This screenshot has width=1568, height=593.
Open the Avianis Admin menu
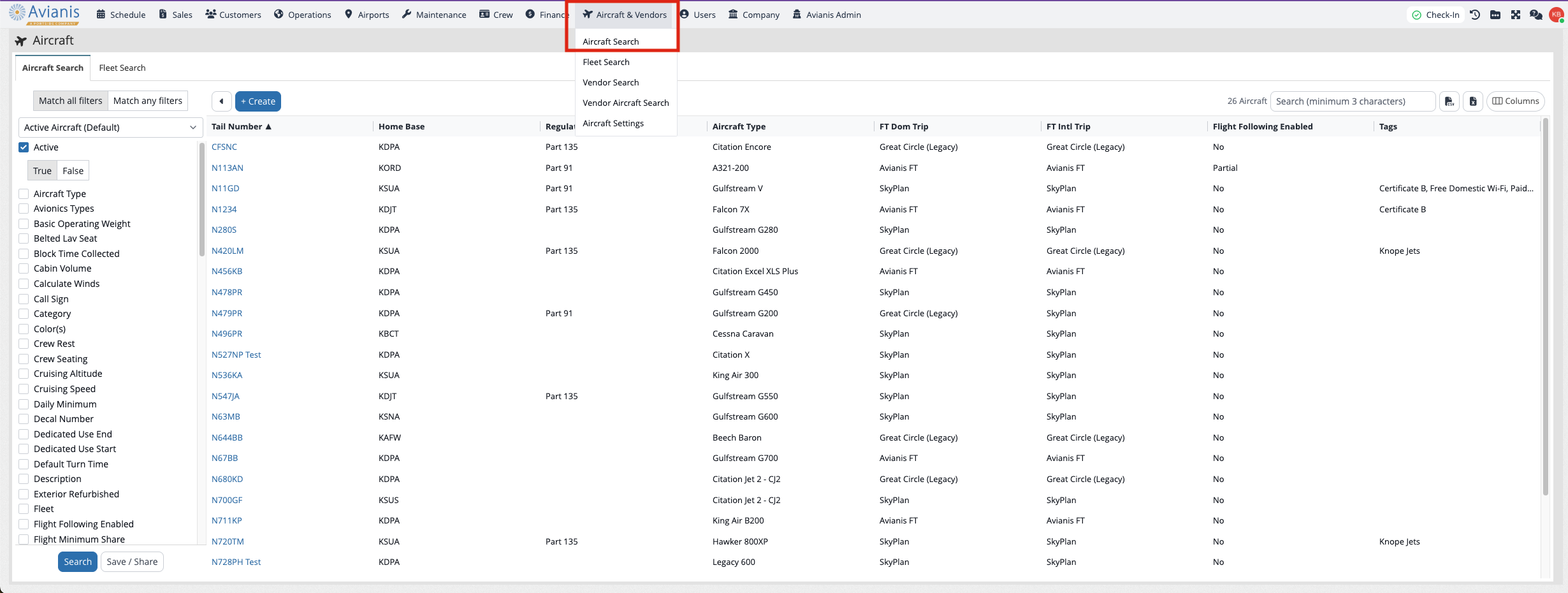(x=827, y=15)
